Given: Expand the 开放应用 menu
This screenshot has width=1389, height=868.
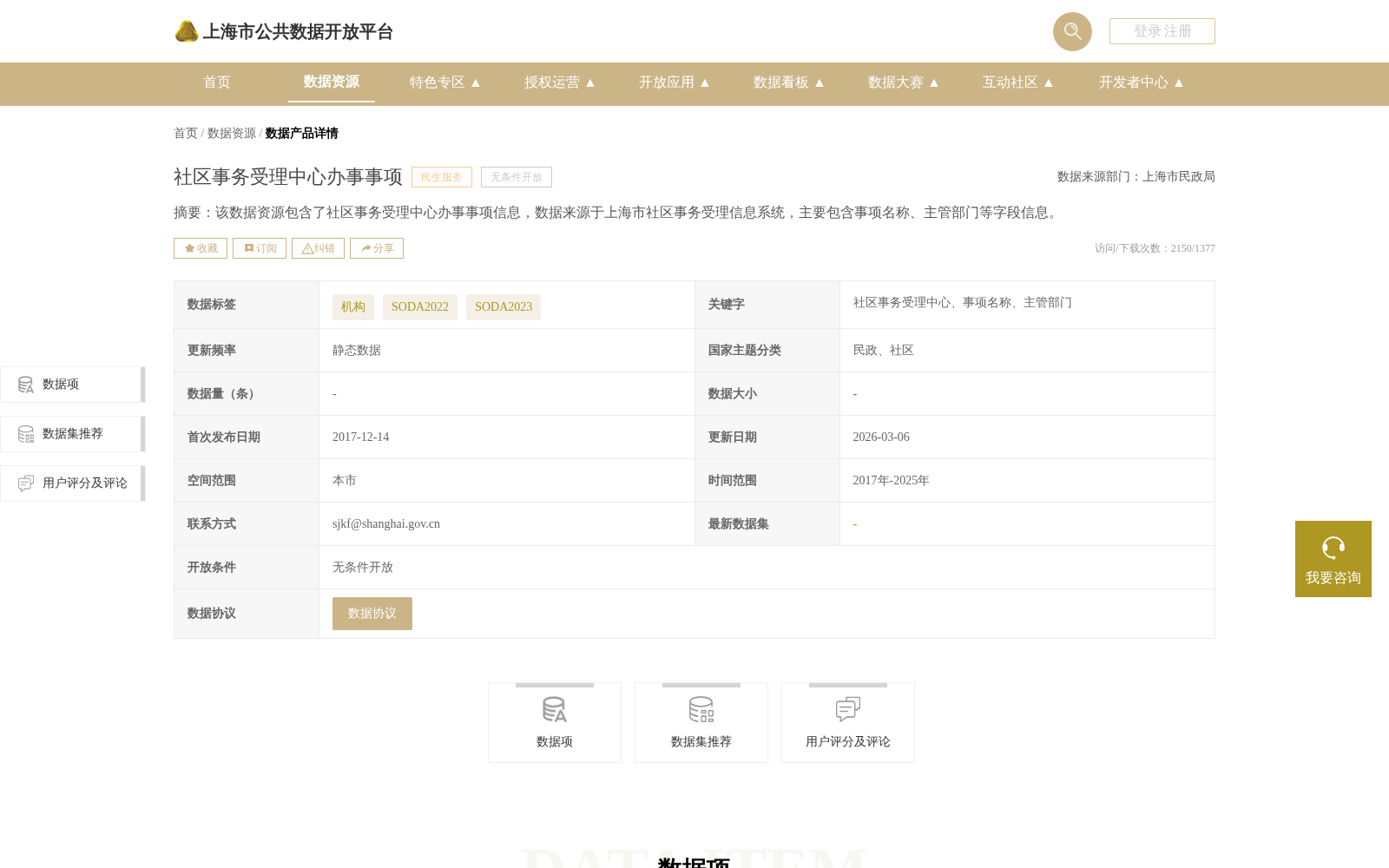Looking at the screenshot, I should tap(675, 82).
